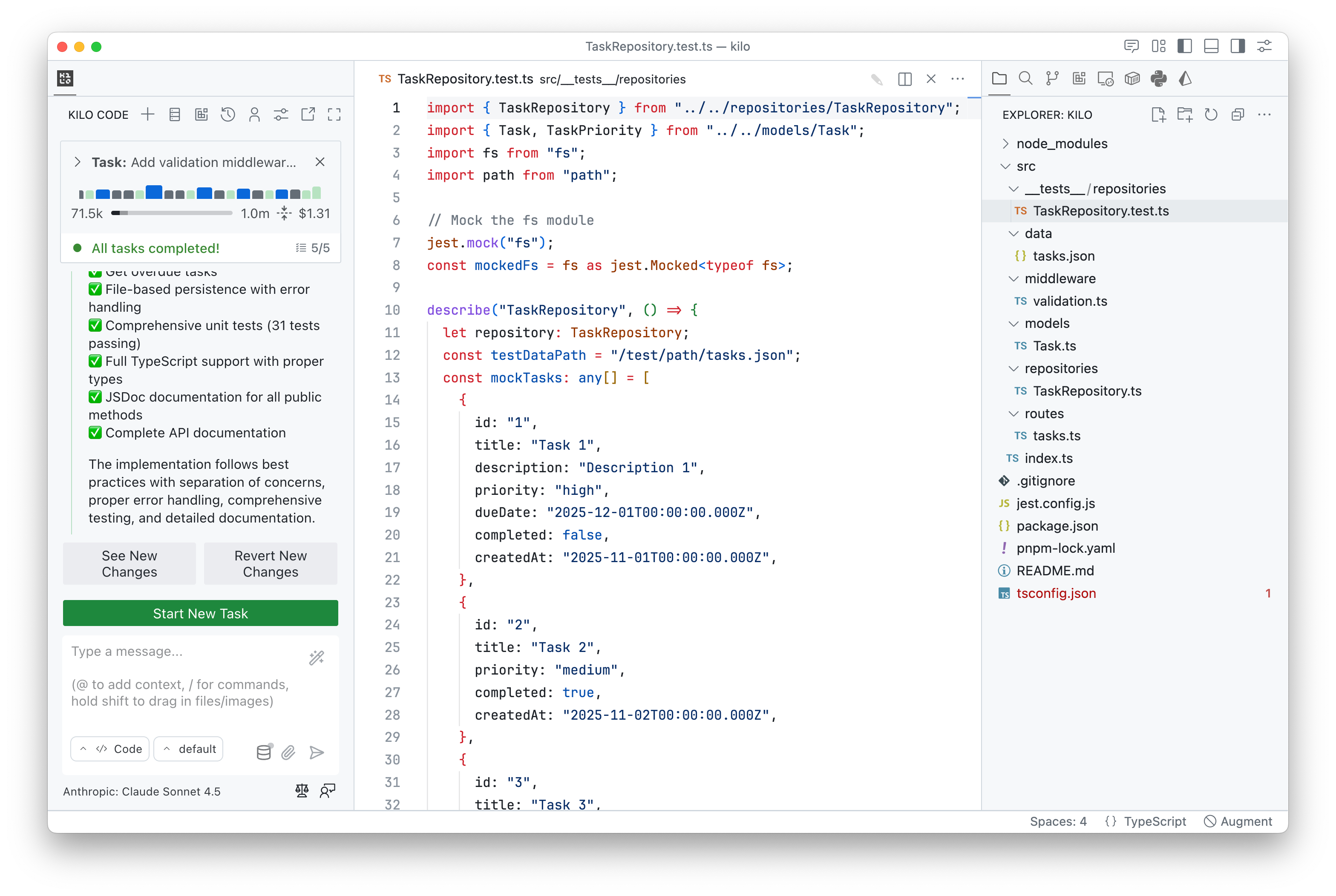
Task: Click the Kilo Code history clock icon
Action: 227,115
